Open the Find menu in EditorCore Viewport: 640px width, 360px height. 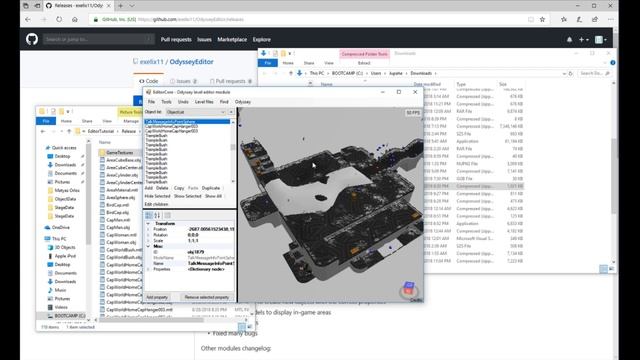point(224,102)
